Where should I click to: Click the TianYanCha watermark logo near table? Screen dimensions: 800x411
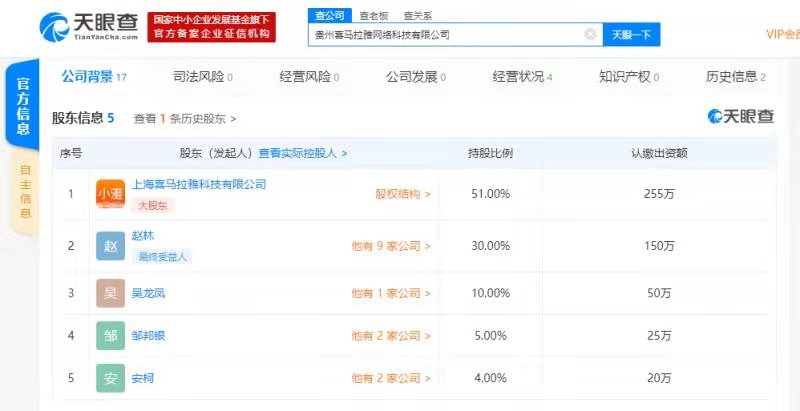click(x=740, y=117)
